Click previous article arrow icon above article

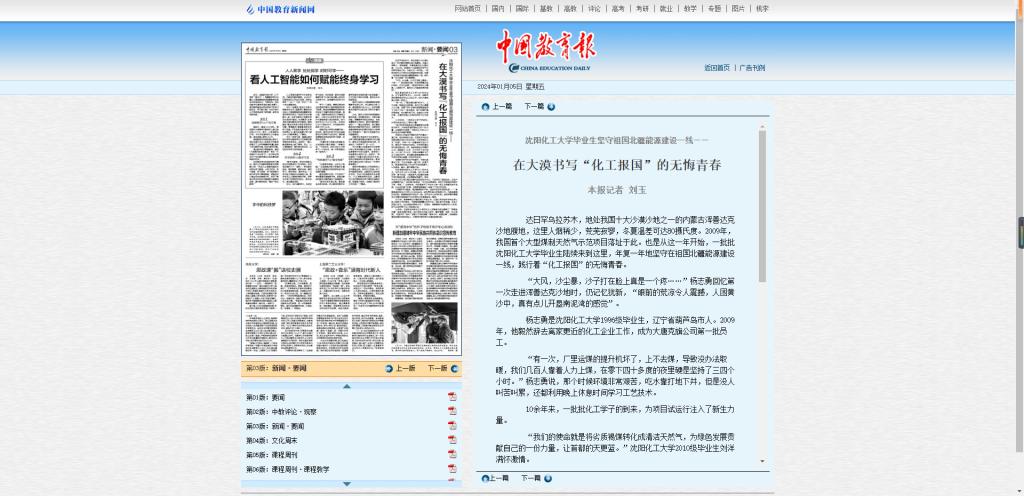point(486,106)
